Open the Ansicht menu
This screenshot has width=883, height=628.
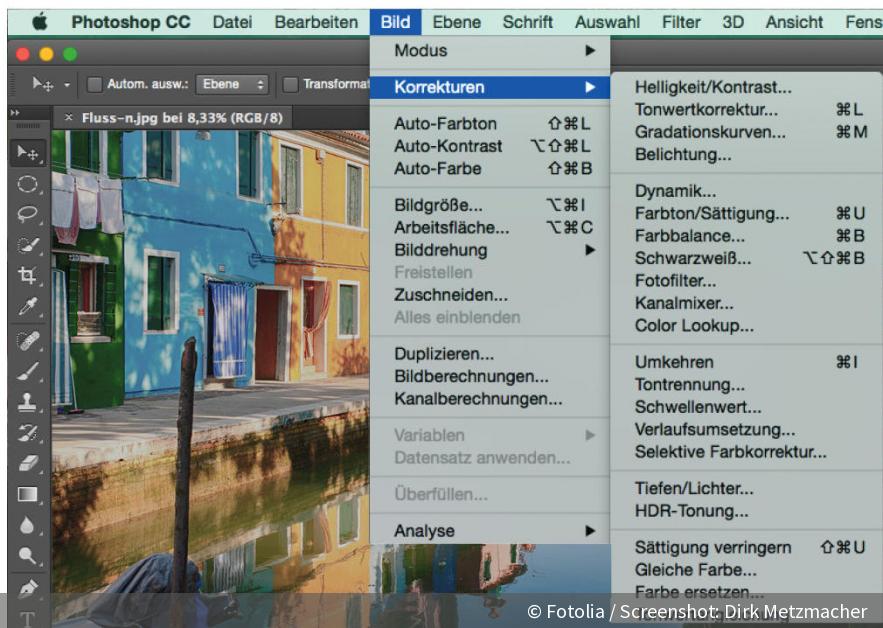[794, 22]
